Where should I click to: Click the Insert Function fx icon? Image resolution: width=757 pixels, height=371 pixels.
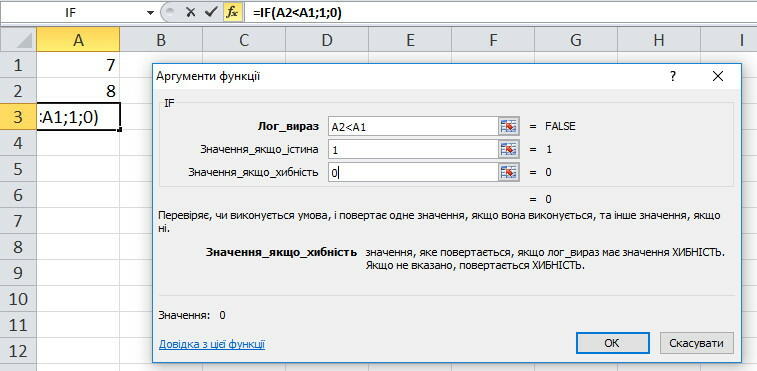pyautogui.click(x=232, y=12)
